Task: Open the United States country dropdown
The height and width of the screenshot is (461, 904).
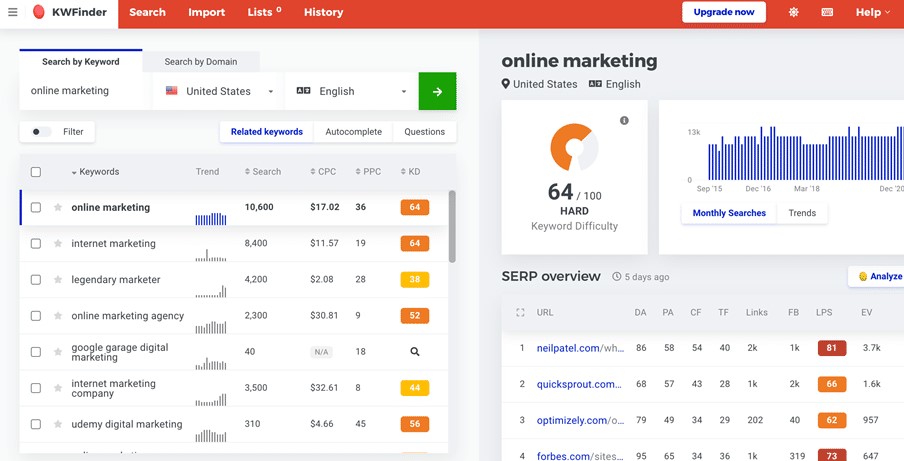Action: click(219, 91)
